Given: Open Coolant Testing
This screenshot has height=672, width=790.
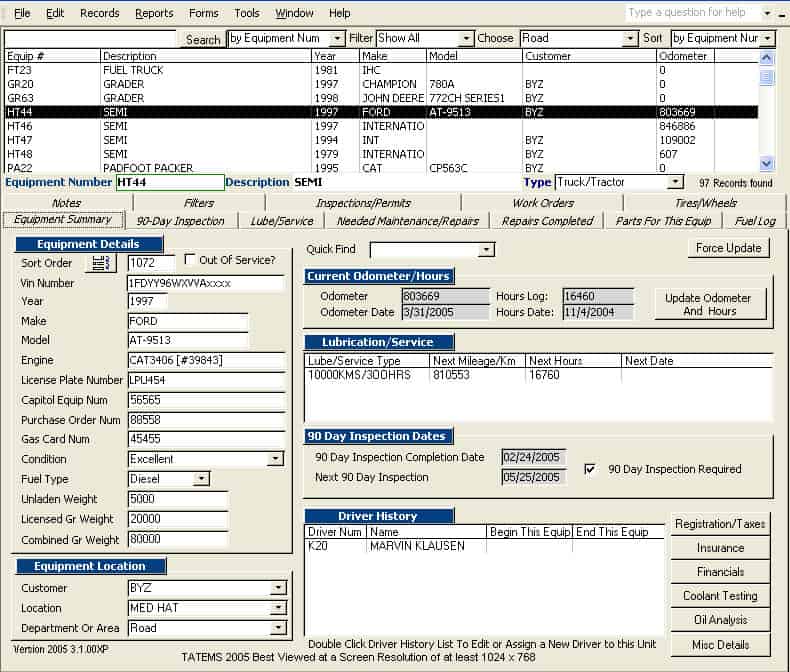Looking at the screenshot, I should [x=720, y=595].
